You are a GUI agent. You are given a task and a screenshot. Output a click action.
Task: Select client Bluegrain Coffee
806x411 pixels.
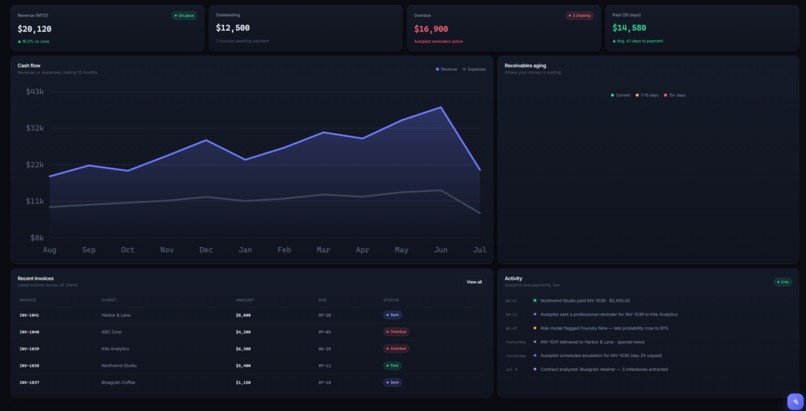click(118, 383)
